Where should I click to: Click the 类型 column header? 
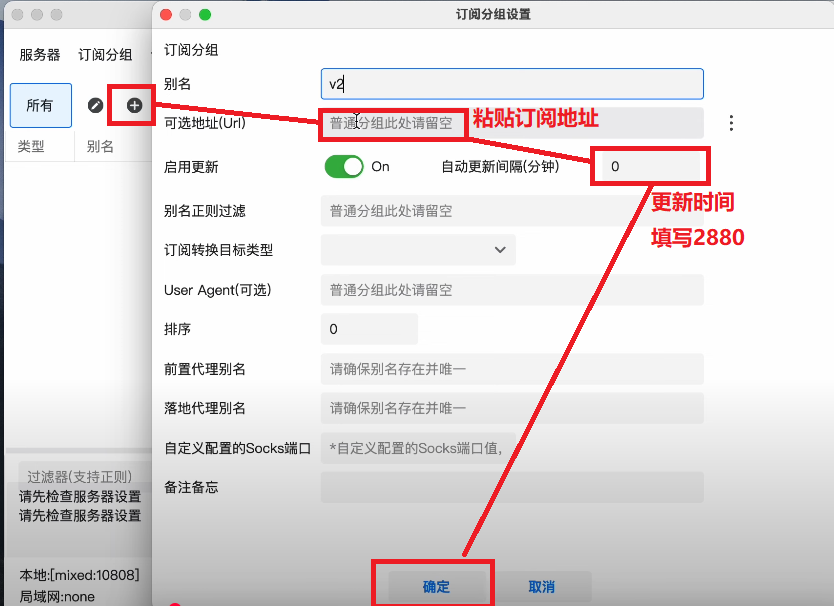pyautogui.click(x=32, y=147)
